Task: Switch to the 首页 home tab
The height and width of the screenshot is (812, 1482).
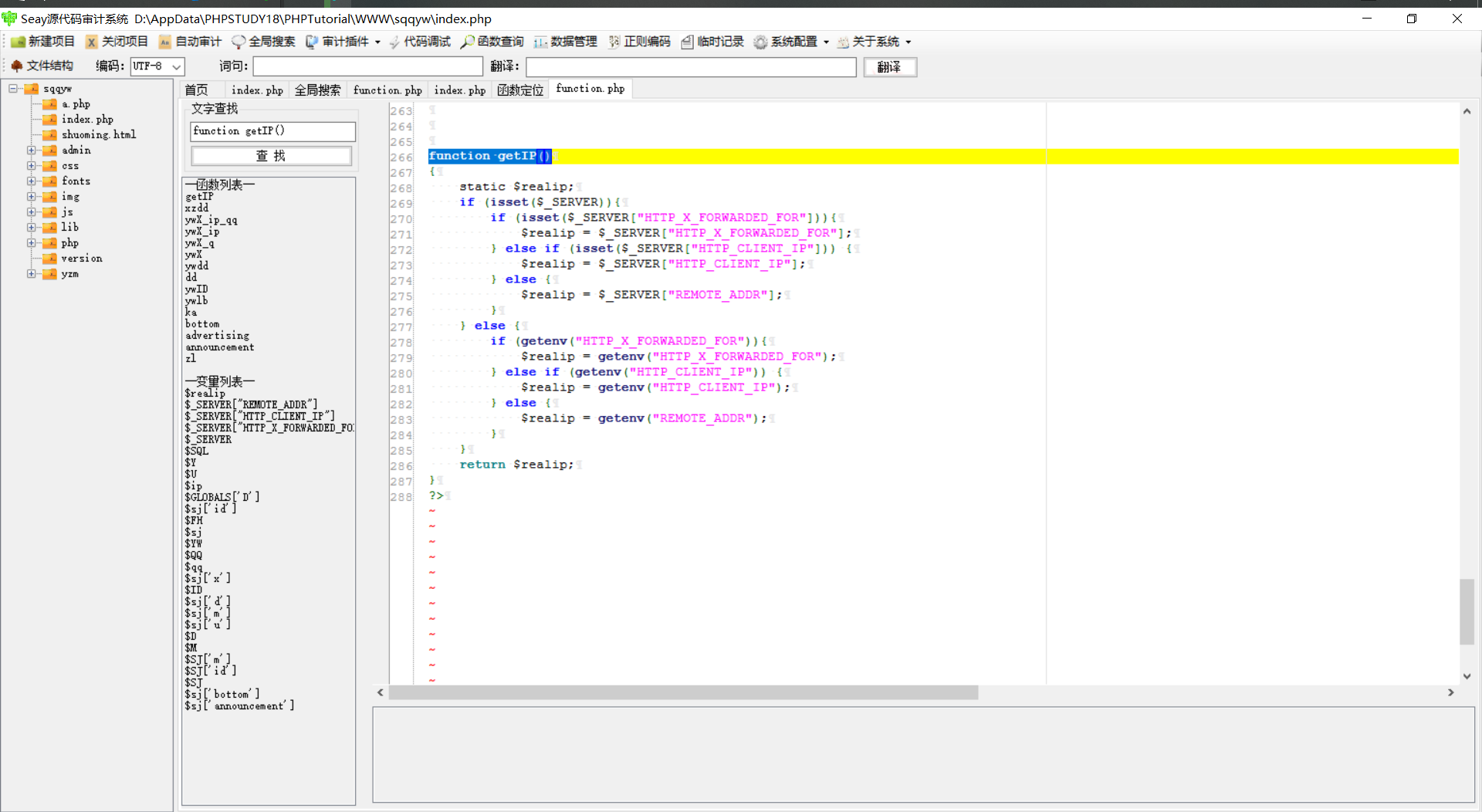Action: point(196,90)
